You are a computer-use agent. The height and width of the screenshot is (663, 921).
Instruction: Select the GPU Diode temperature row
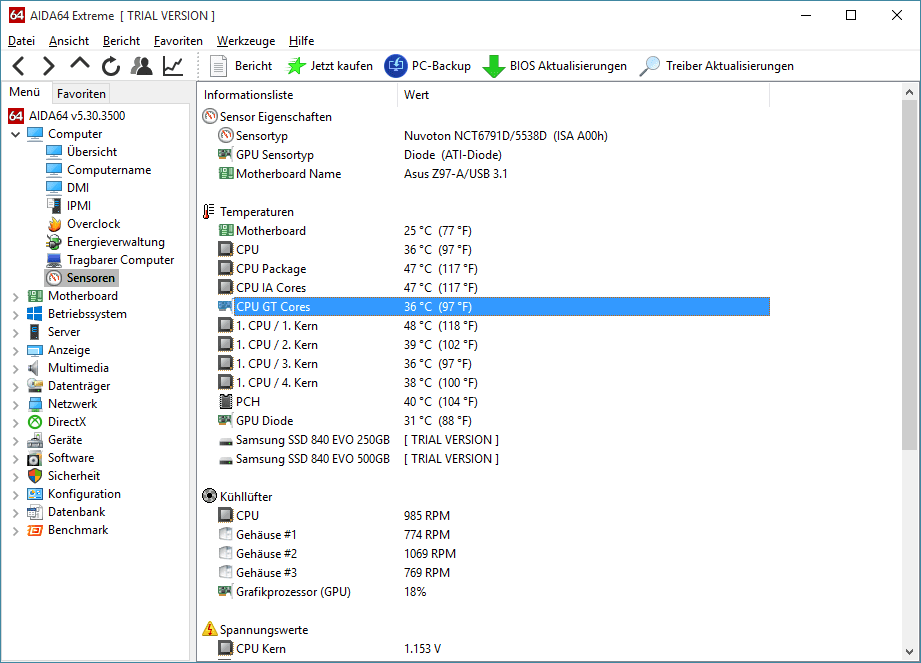pyautogui.click(x=493, y=420)
